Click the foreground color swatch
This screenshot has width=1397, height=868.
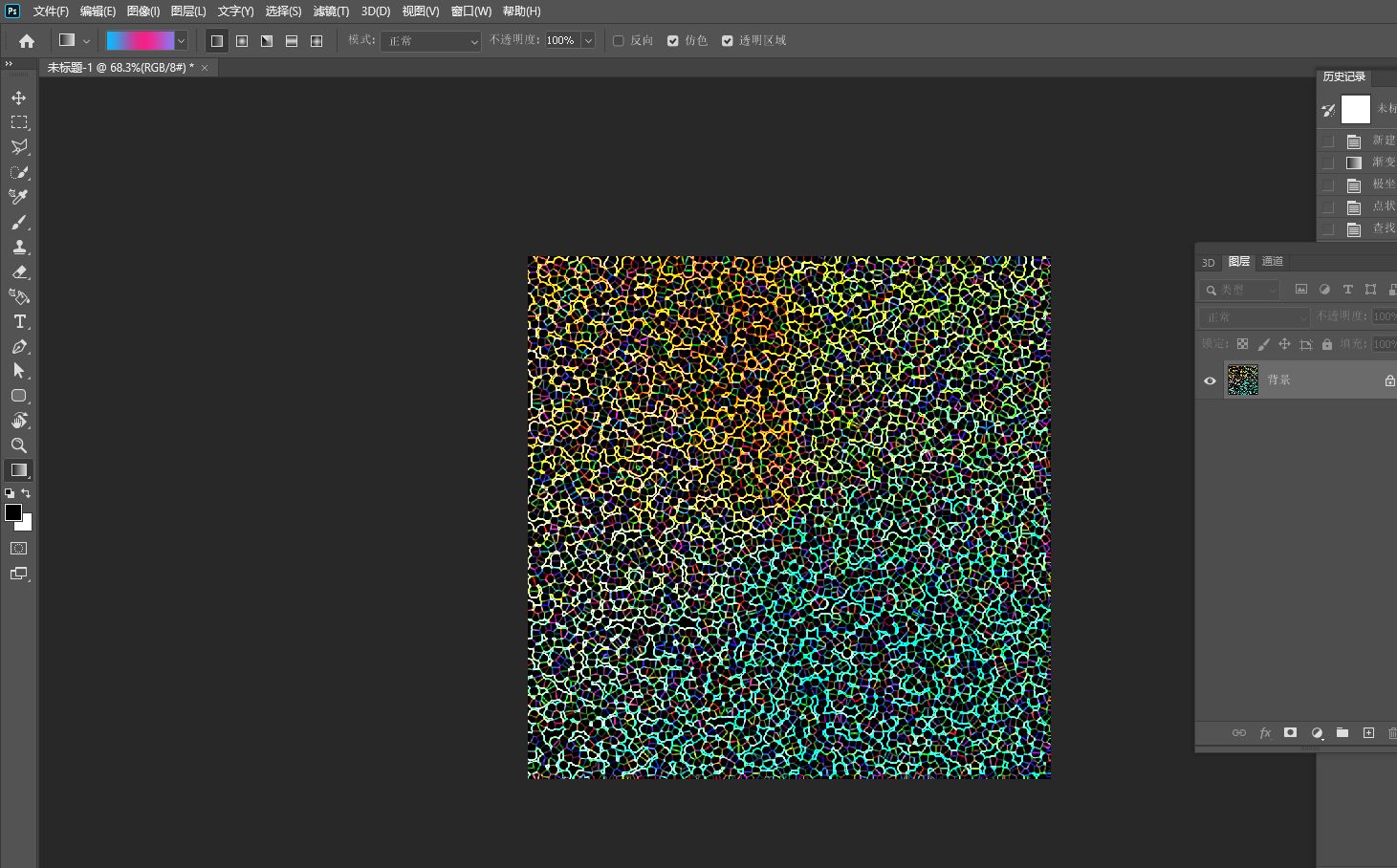point(13,512)
